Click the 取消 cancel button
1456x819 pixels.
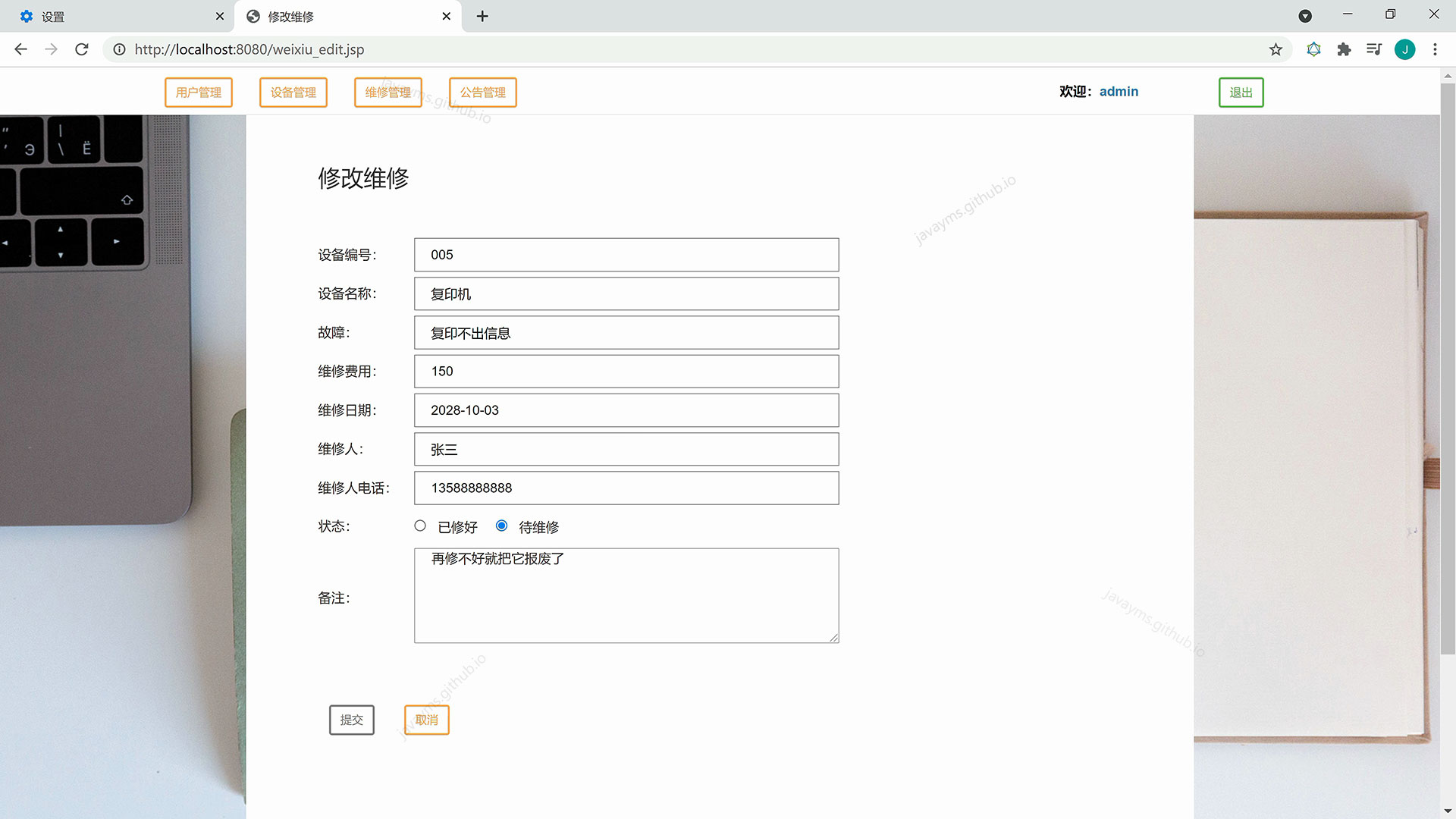(426, 720)
